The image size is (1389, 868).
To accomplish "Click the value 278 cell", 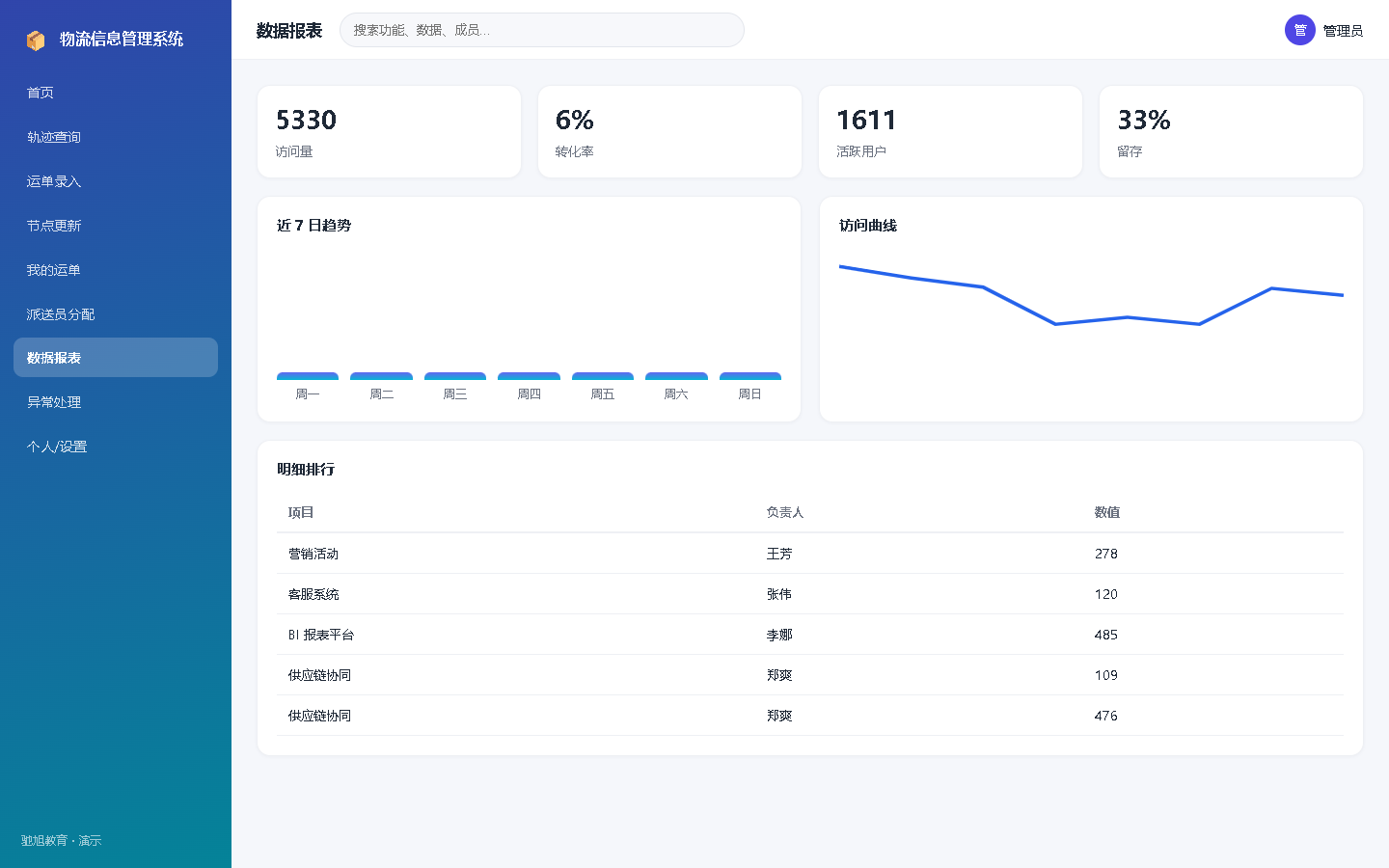I will coord(1106,554).
